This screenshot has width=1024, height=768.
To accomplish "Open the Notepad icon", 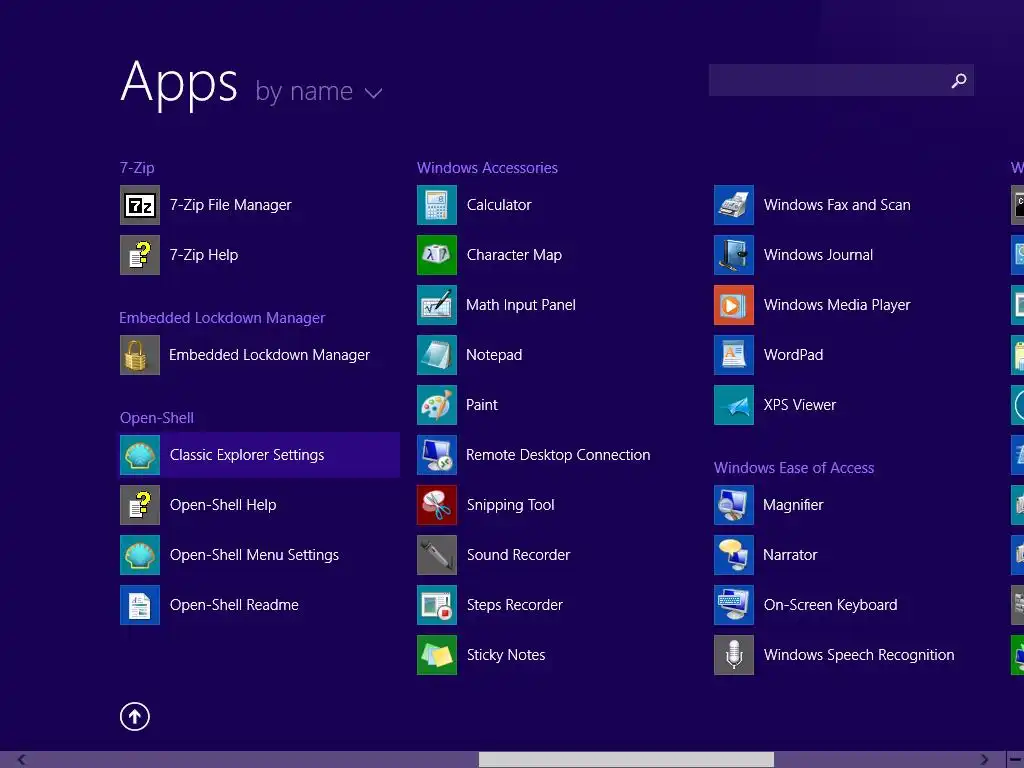I will click(x=437, y=355).
